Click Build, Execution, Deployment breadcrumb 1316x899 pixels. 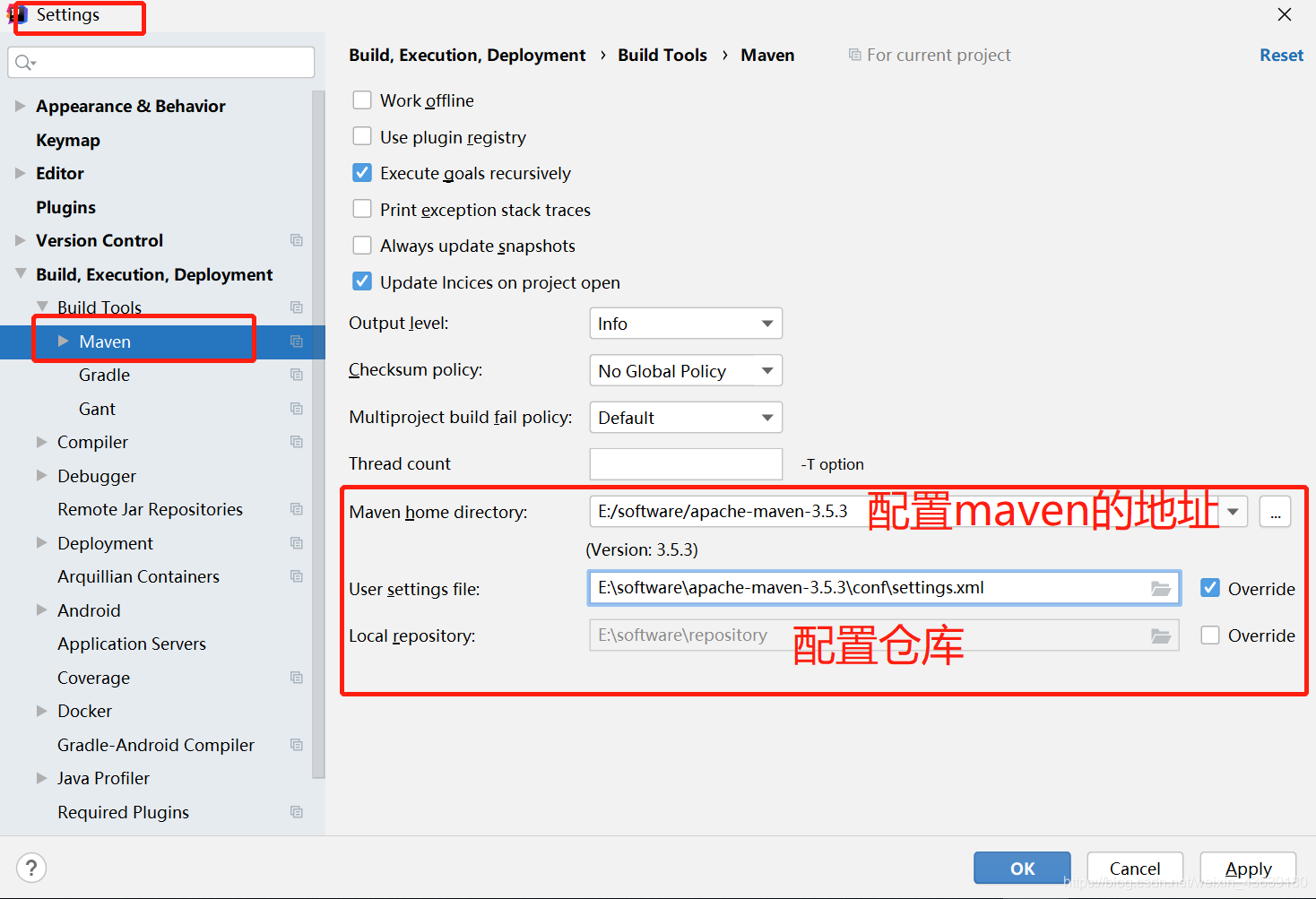click(x=467, y=55)
